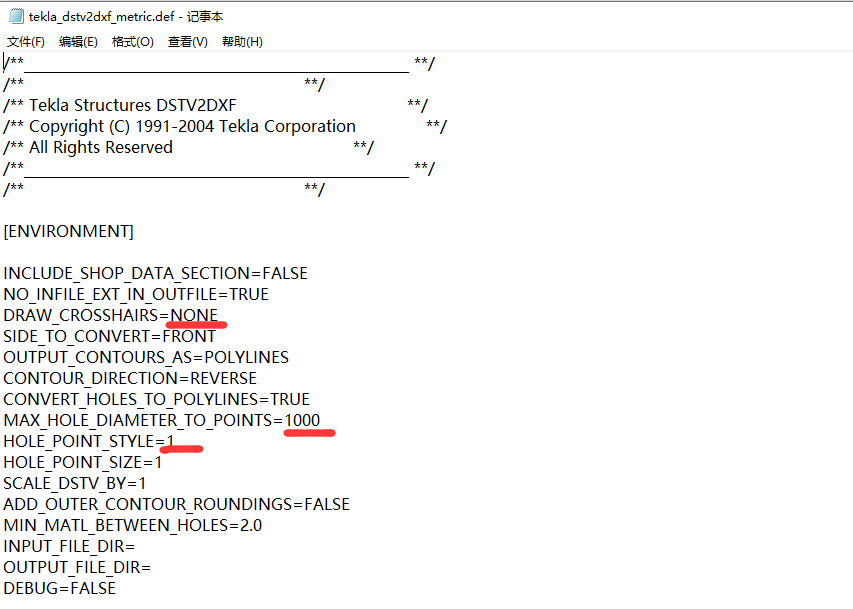
Task: Click line INCLUDE_SHOP_DATA_SECTION=FALSE
Action: 156,273
